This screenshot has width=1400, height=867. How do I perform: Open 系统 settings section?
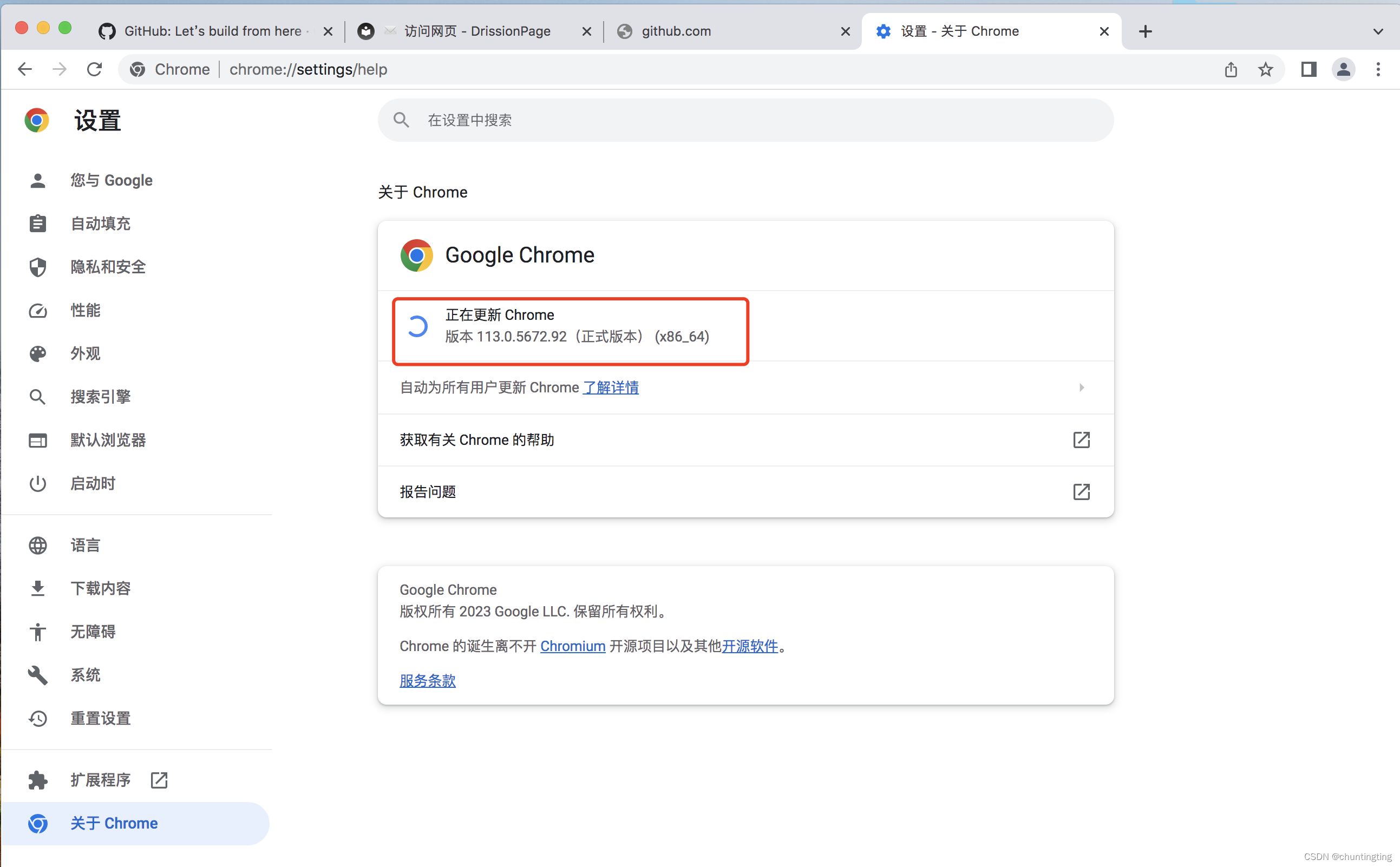86,675
